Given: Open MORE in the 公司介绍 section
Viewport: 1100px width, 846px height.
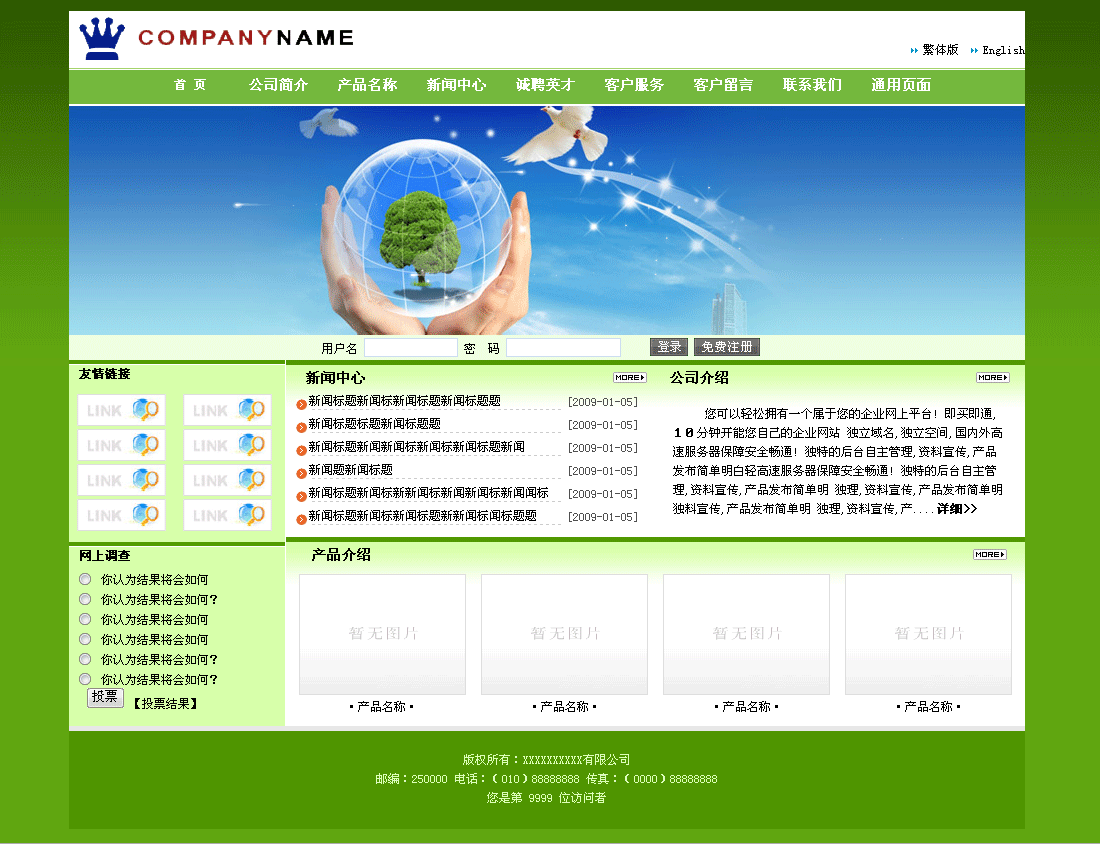Looking at the screenshot, I should (992, 378).
